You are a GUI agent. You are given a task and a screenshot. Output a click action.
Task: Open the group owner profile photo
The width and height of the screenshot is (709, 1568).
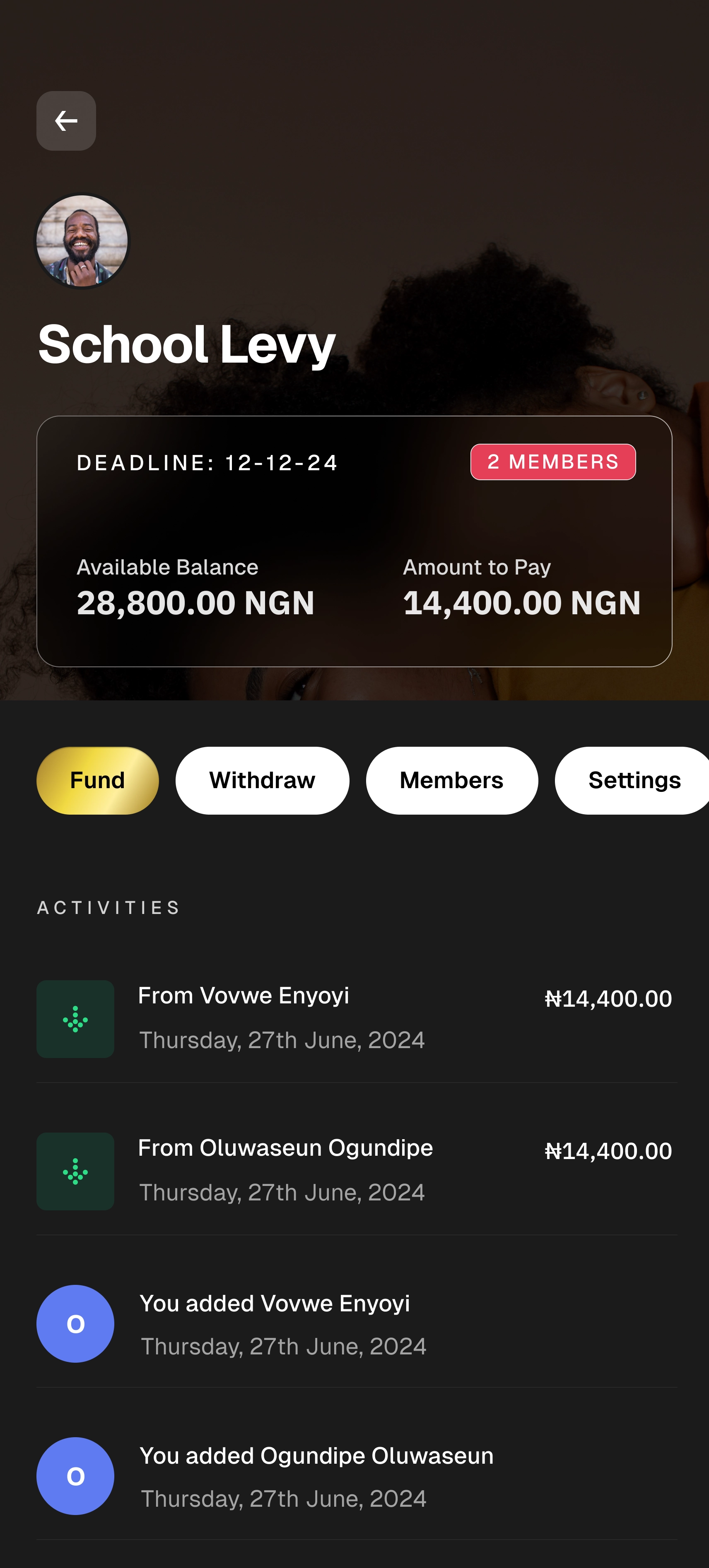[82, 241]
